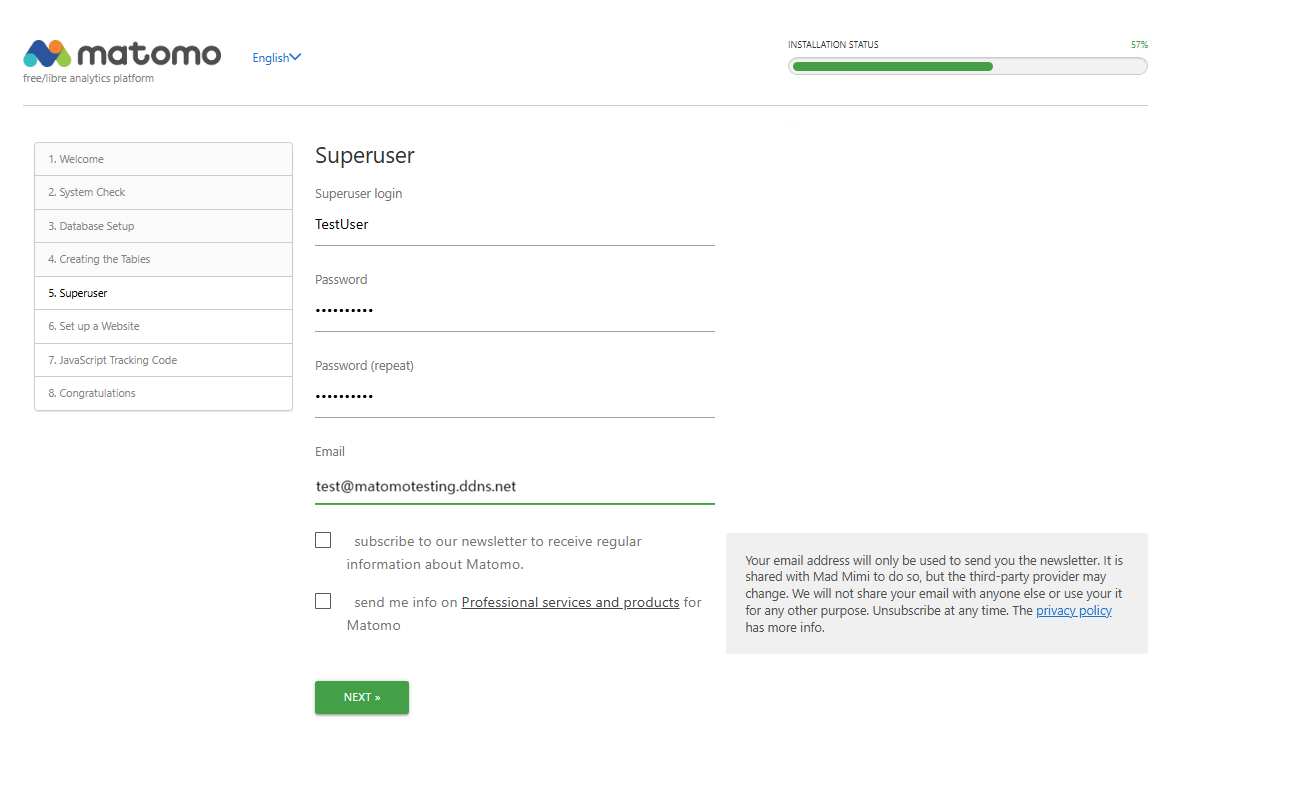Open the privacy policy link
The image size is (1309, 795).
coord(1073,611)
